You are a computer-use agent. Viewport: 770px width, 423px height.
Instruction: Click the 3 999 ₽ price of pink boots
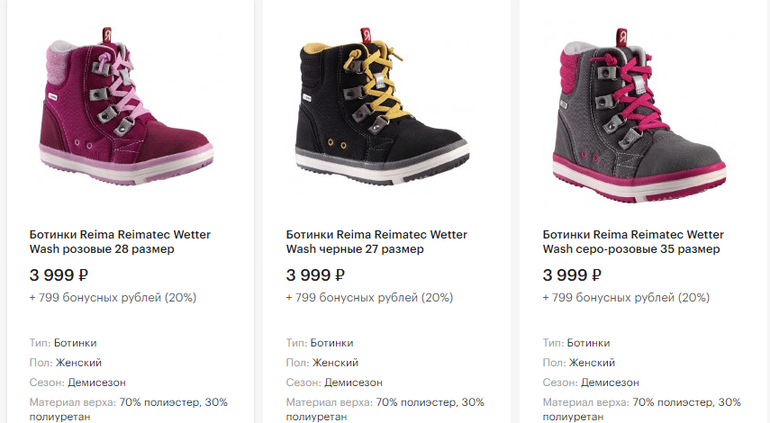click(59, 275)
